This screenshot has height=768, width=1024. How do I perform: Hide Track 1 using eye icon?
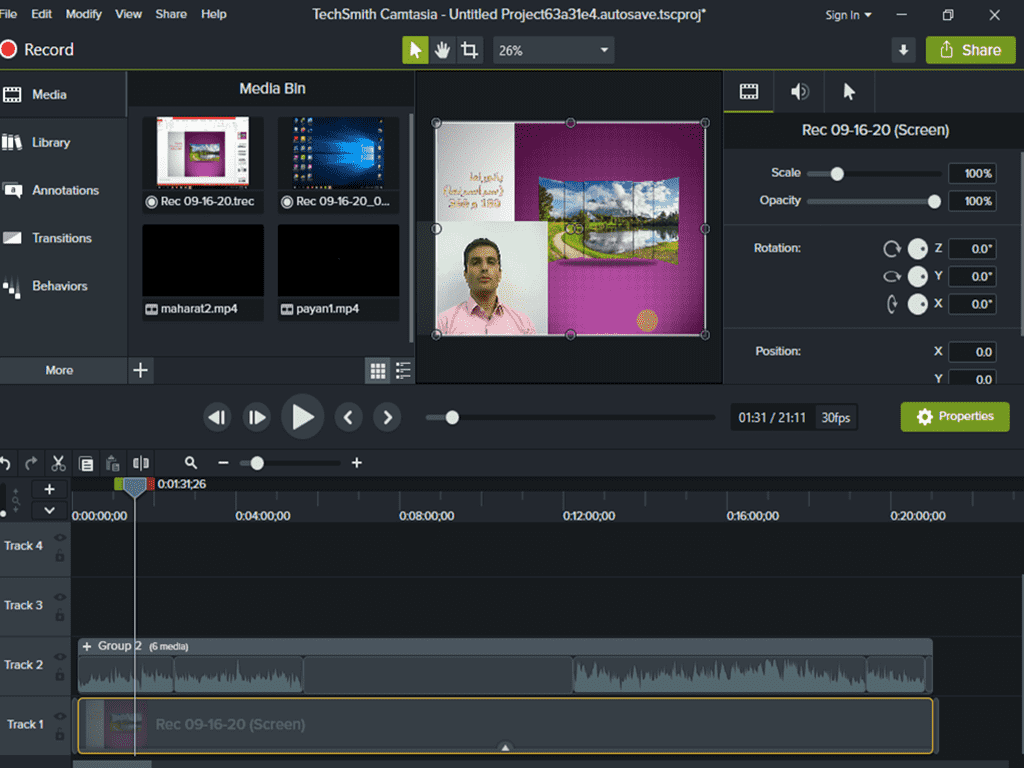point(60,716)
